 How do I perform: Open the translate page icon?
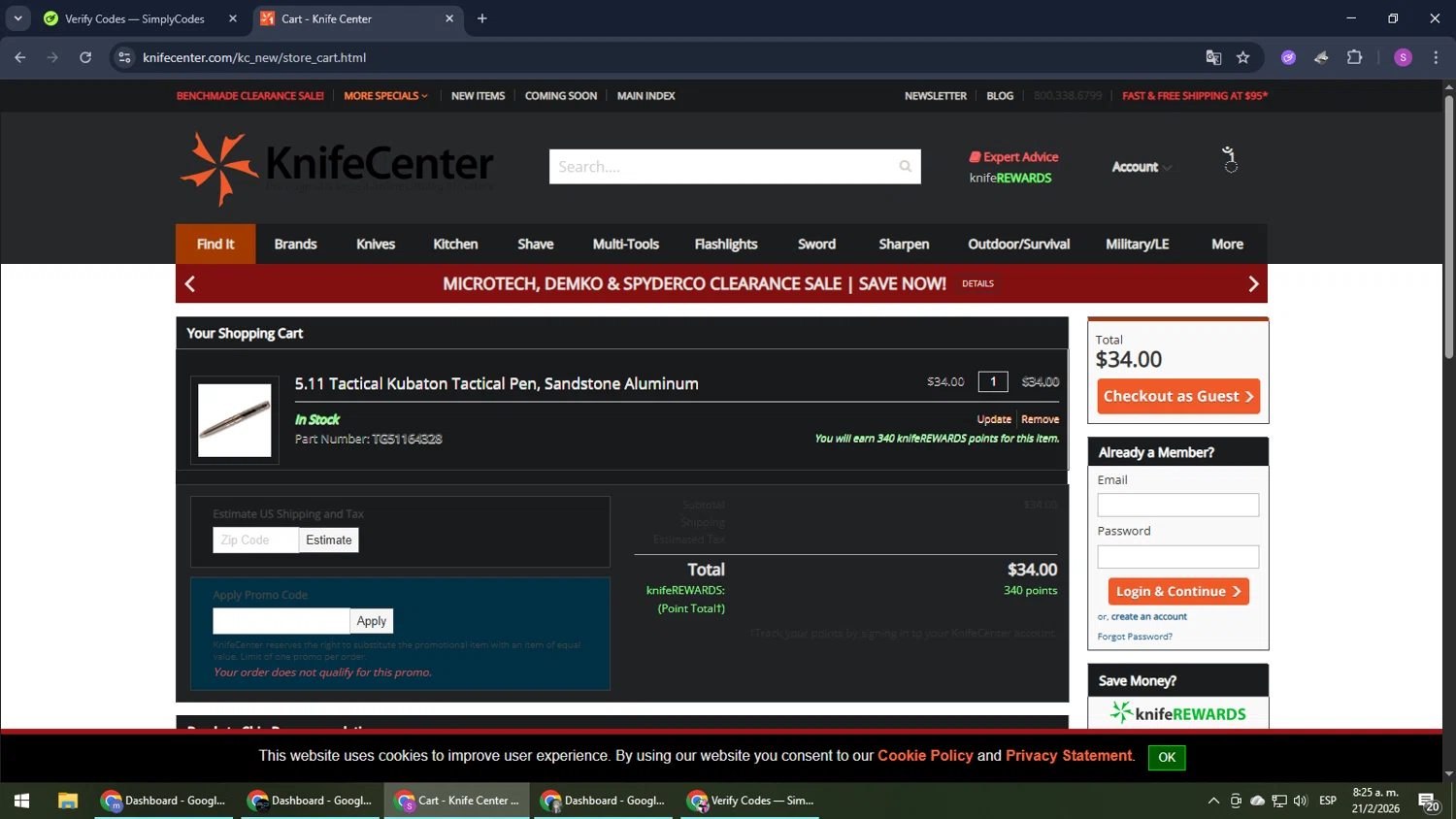click(x=1213, y=57)
